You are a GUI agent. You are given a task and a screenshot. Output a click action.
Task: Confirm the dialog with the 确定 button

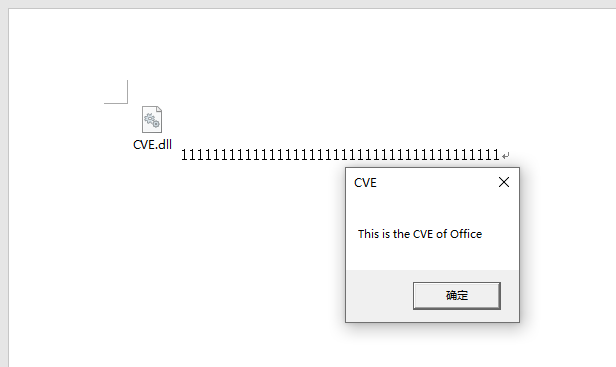point(456,295)
